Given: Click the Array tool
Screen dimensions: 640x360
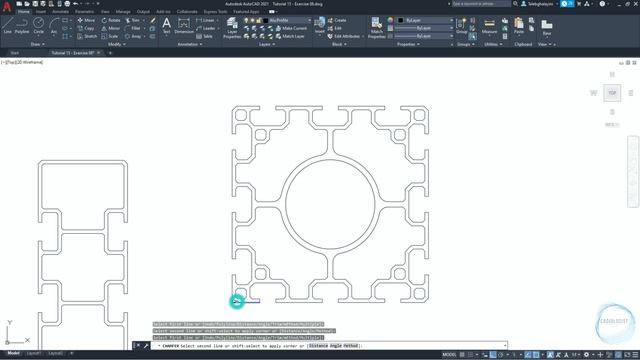Looking at the screenshot, I should (x=133, y=36).
